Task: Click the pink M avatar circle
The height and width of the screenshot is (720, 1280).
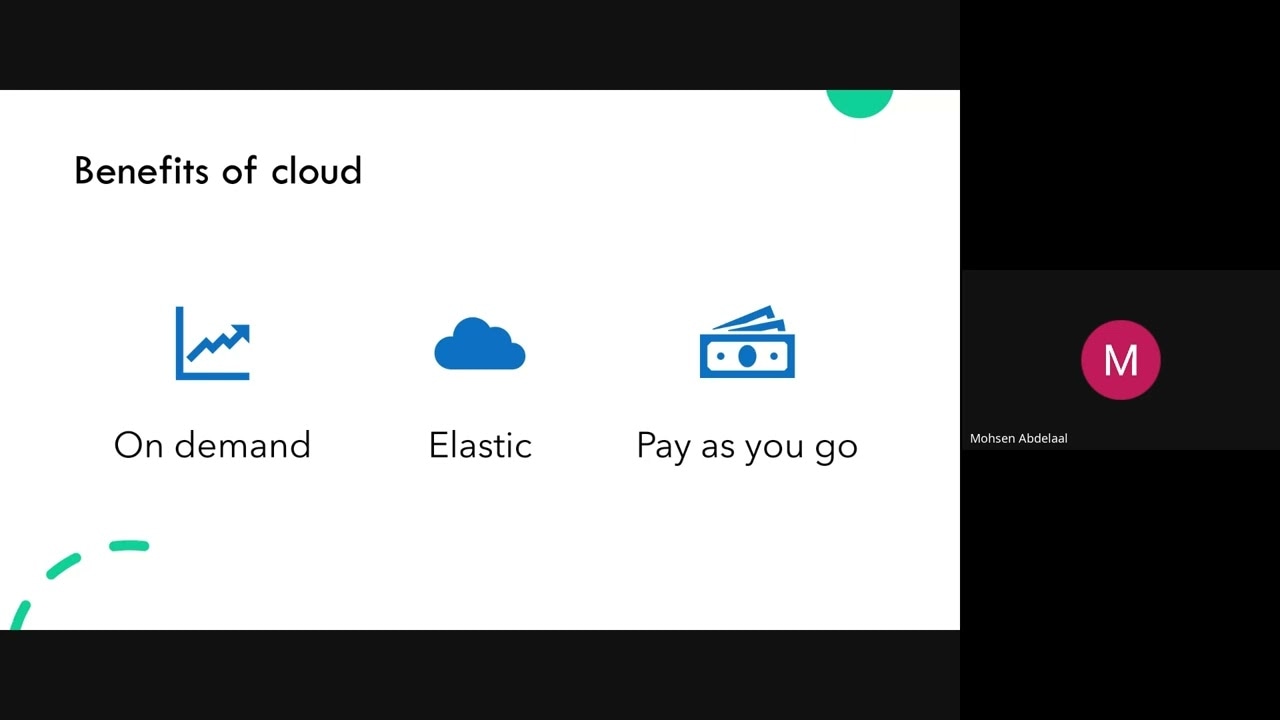Action: pyautogui.click(x=1120, y=360)
